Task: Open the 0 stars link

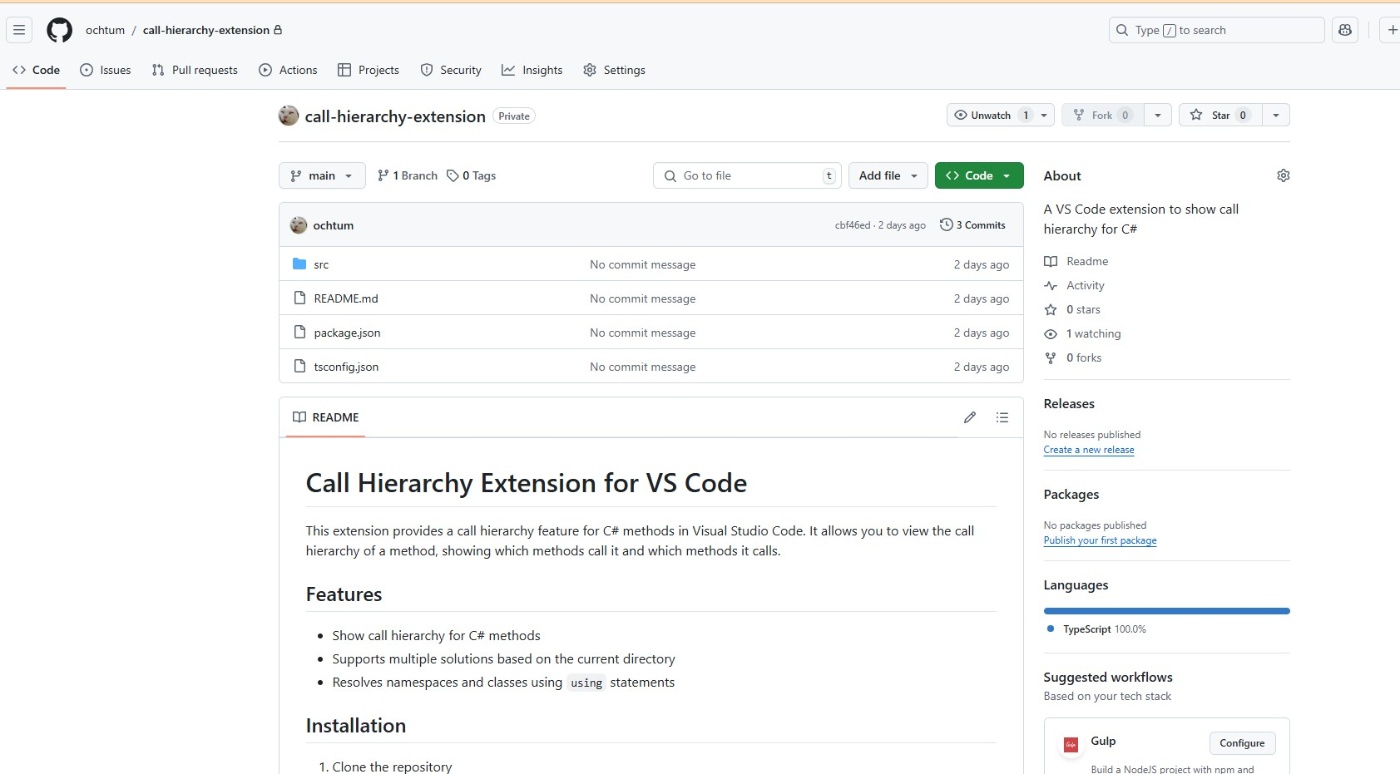Action: [x=1072, y=310]
